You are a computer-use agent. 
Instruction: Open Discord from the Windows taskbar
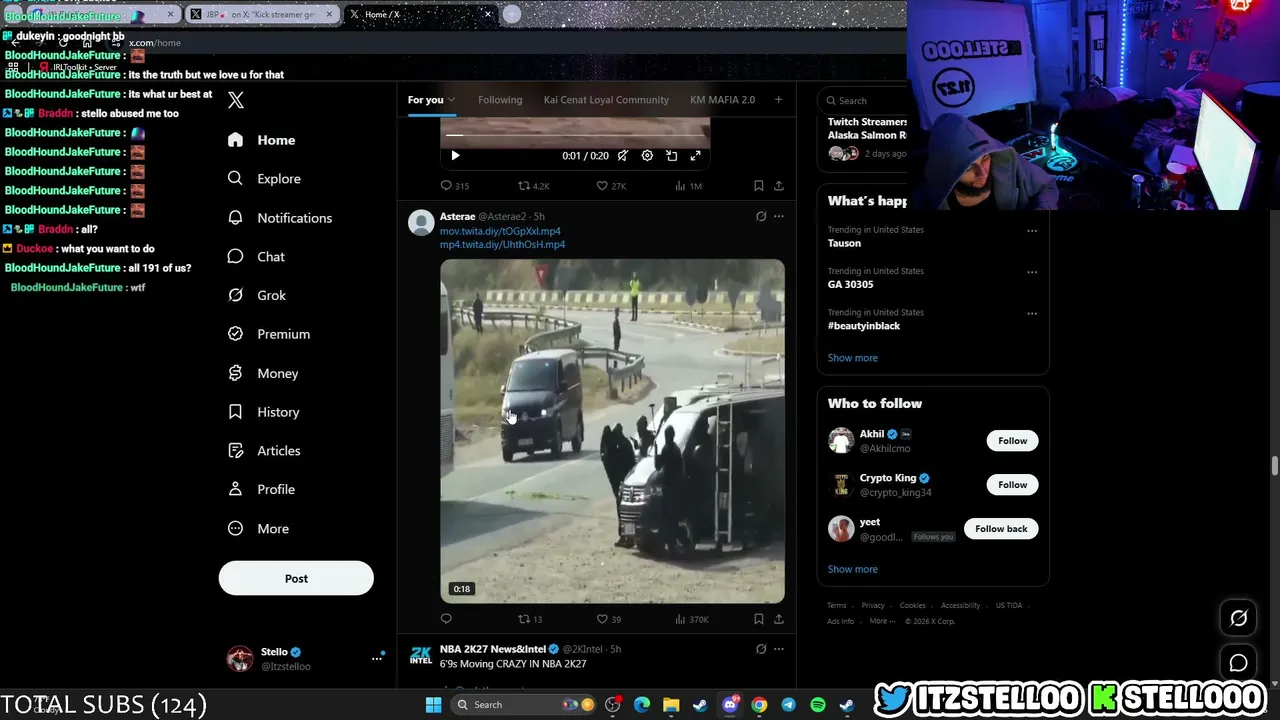730,705
